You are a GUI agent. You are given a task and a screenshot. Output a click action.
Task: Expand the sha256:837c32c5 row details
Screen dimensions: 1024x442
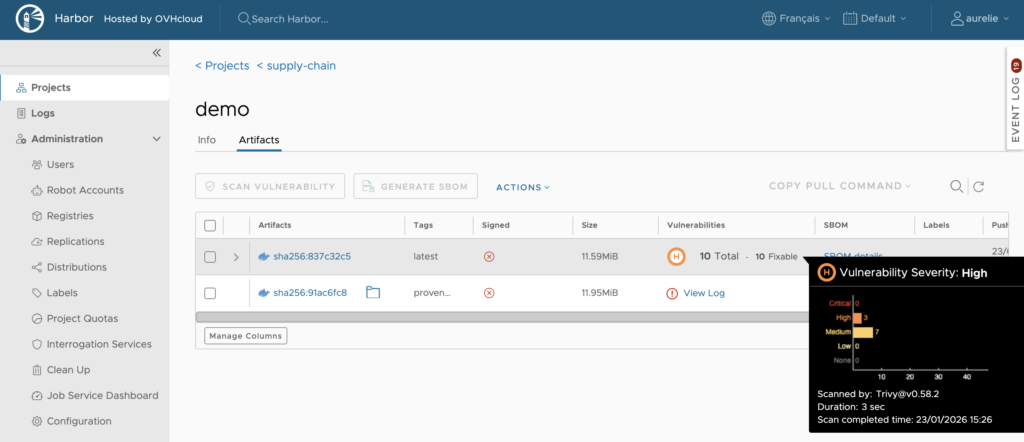click(x=236, y=257)
